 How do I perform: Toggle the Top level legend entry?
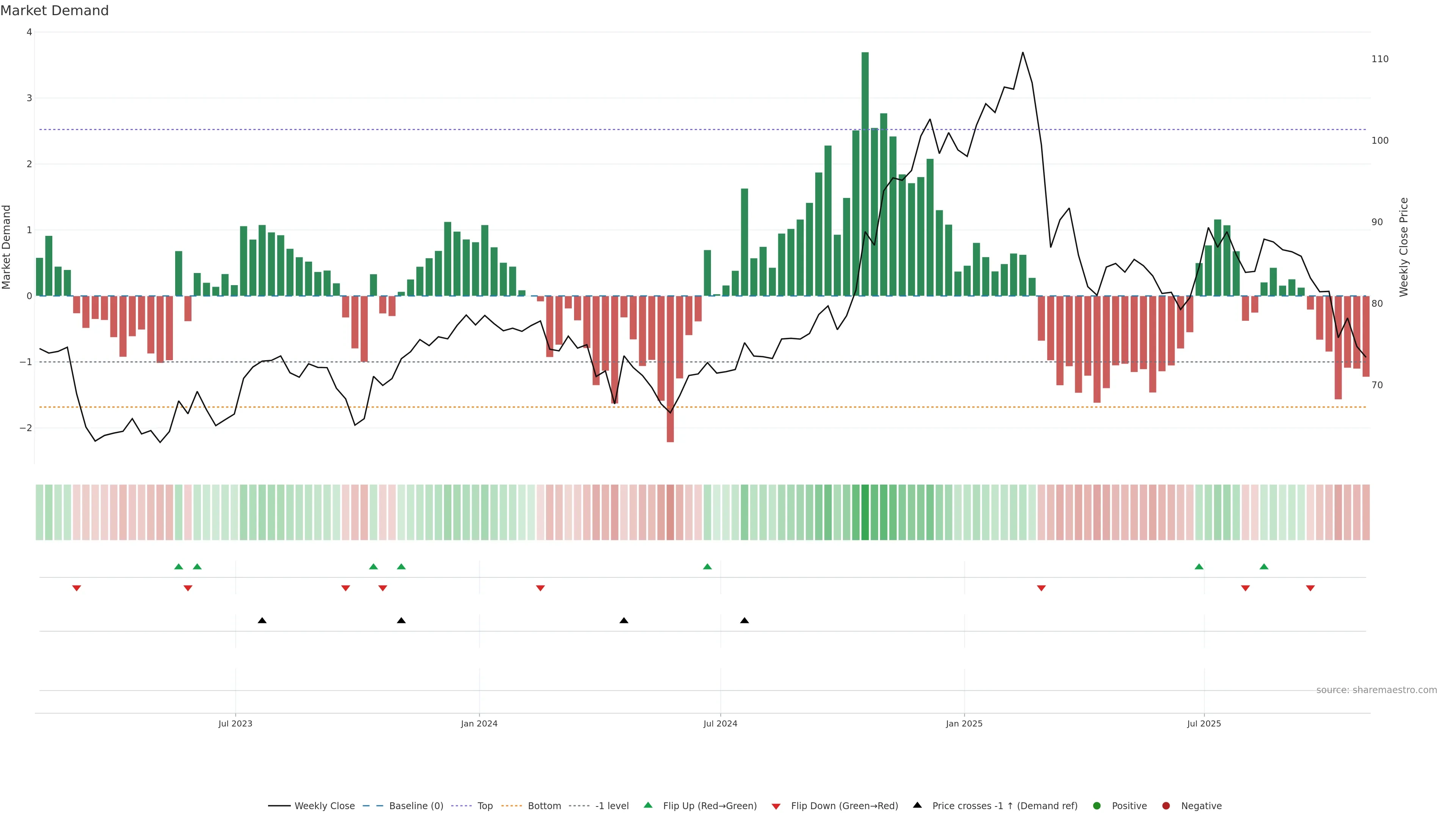[x=485, y=806]
